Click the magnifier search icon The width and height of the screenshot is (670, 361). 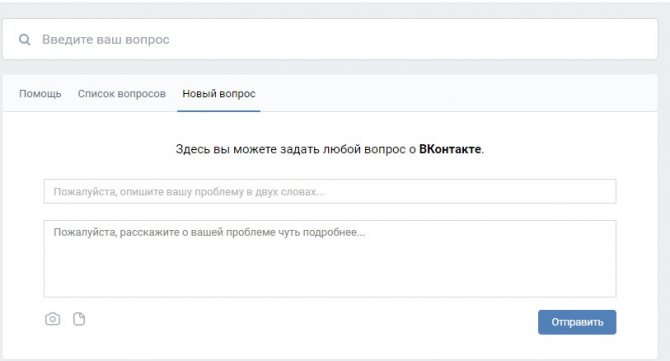click(25, 40)
